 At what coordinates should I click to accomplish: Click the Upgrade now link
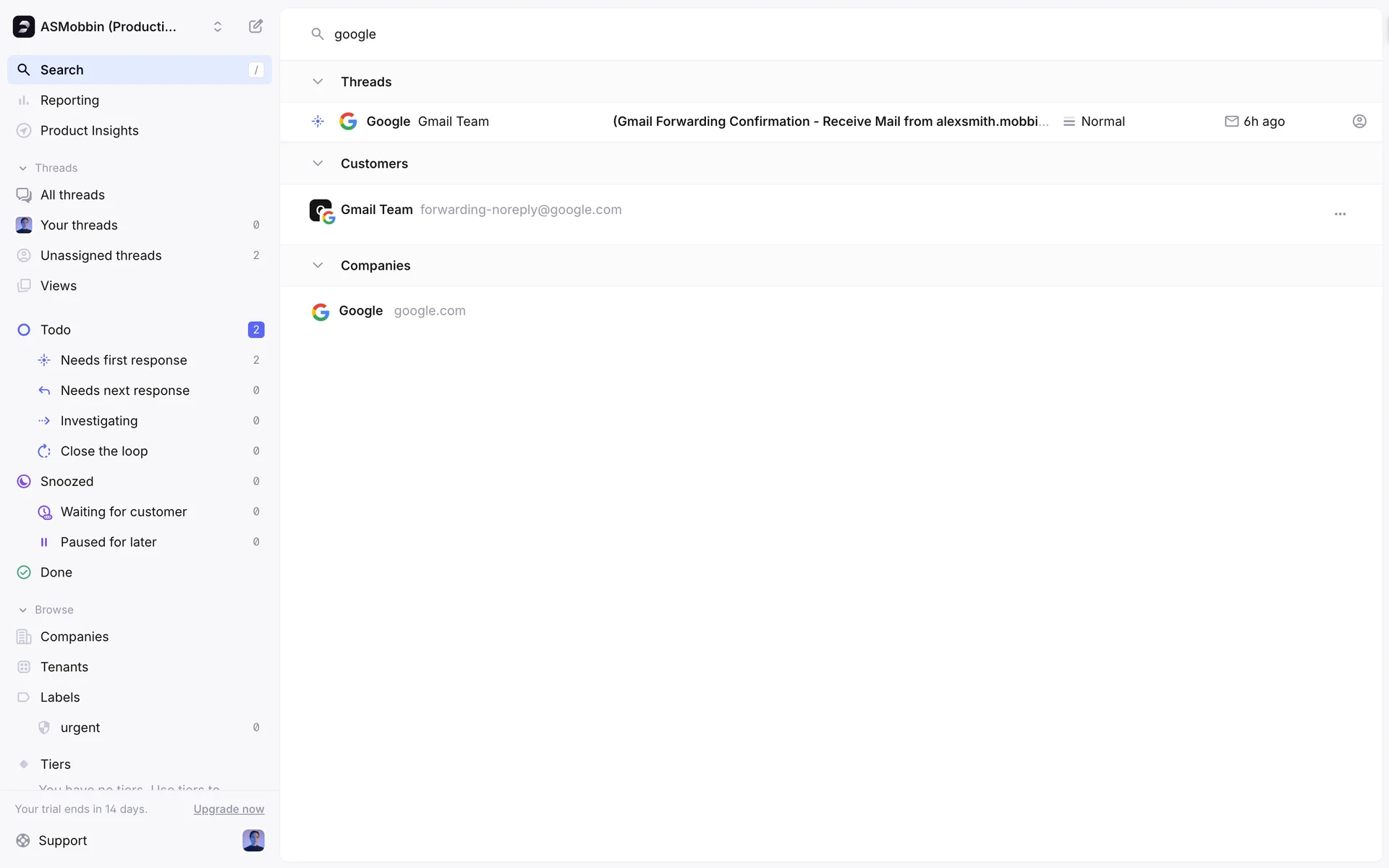[229, 809]
